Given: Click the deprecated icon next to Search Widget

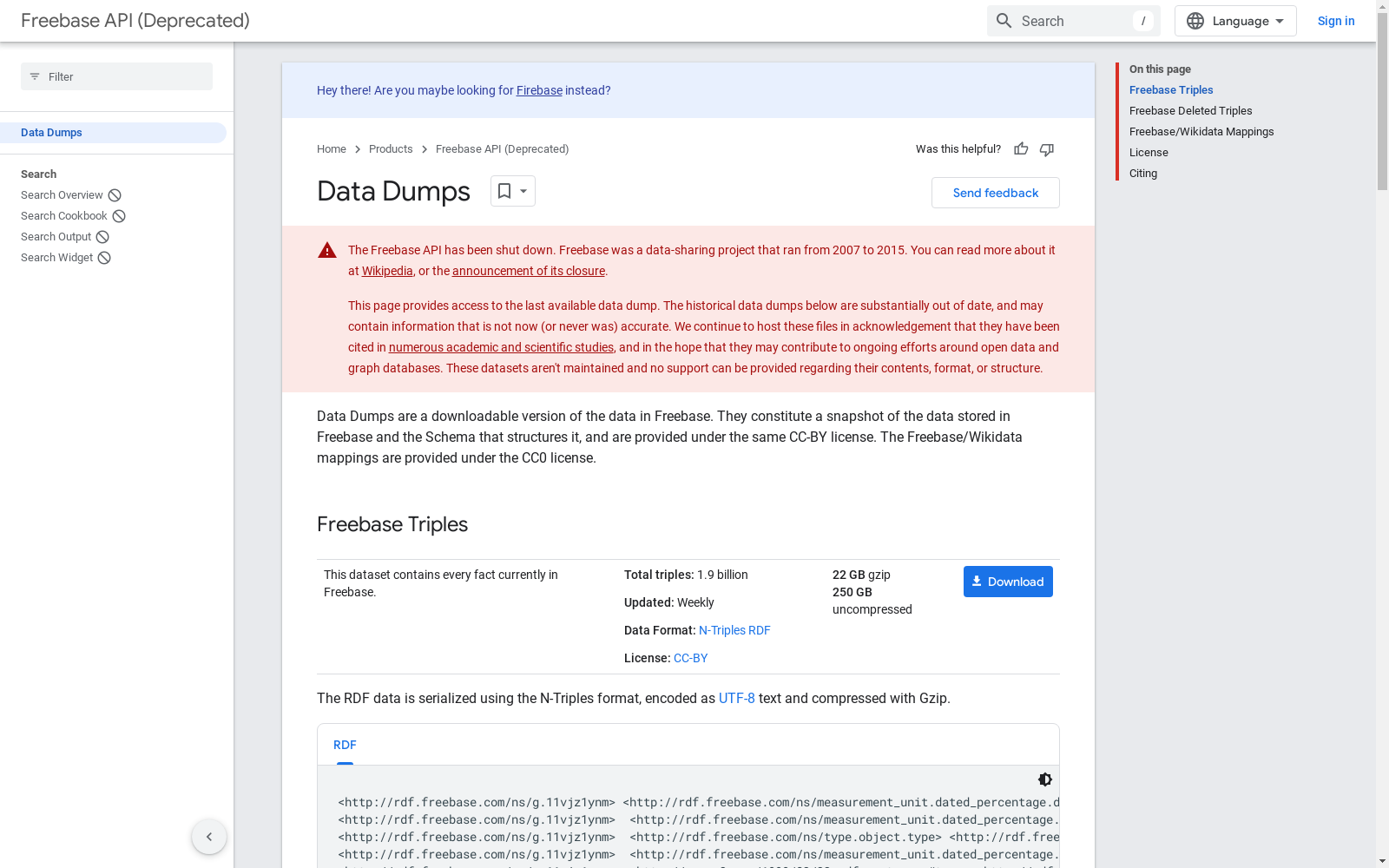Looking at the screenshot, I should point(104,258).
